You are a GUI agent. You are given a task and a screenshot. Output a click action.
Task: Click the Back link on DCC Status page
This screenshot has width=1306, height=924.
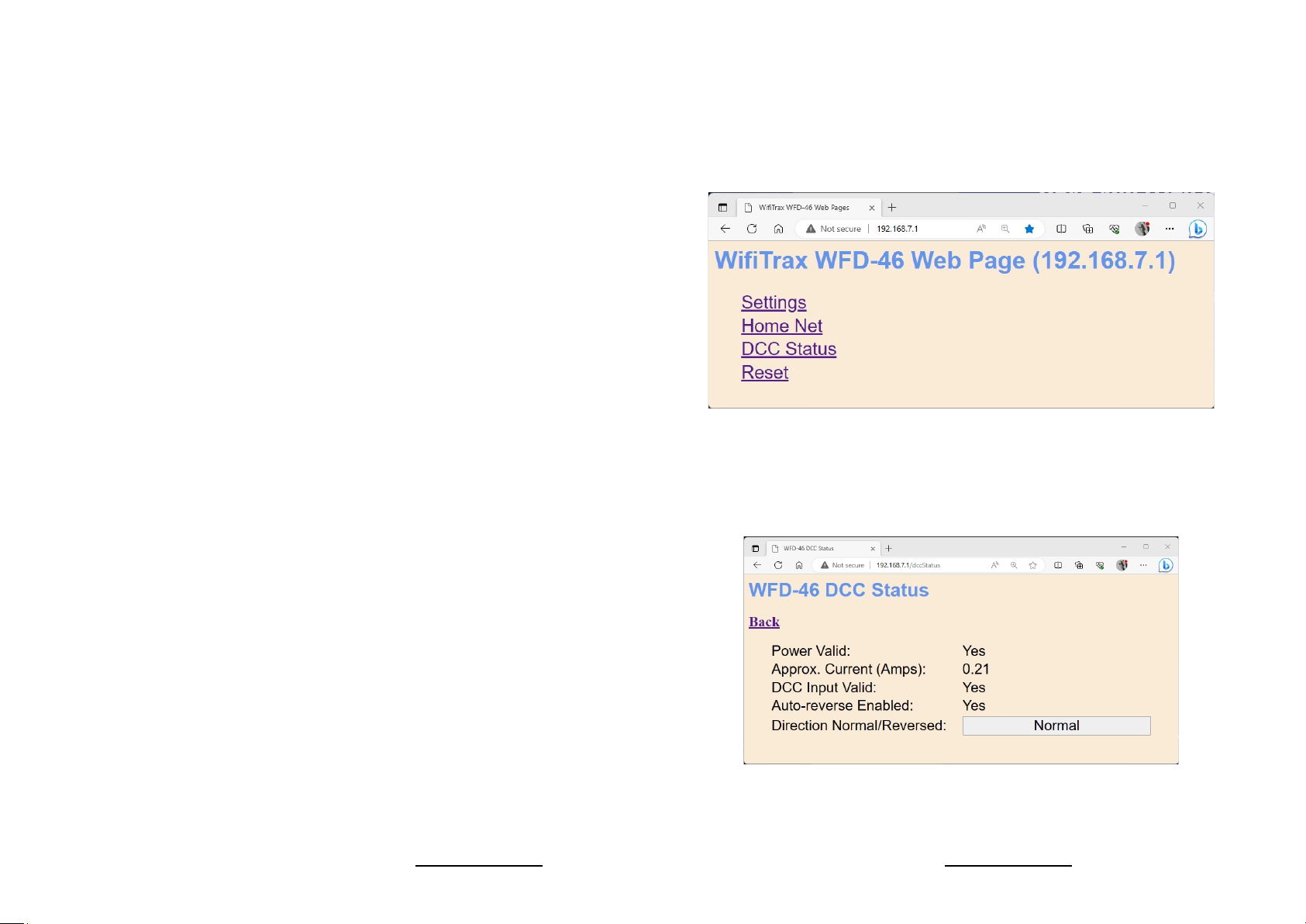(763, 622)
